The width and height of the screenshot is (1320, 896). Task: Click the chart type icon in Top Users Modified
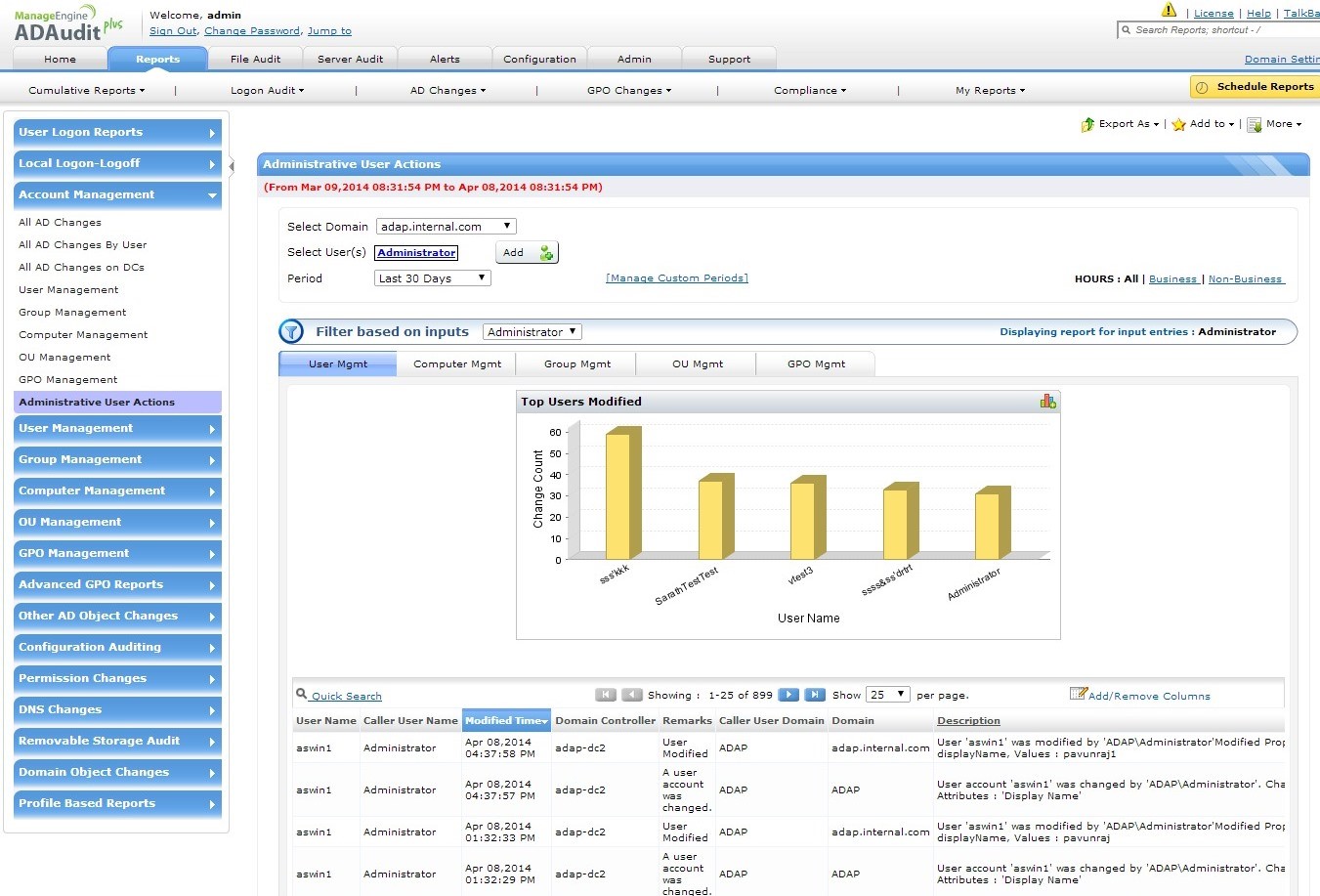coord(1047,402)
